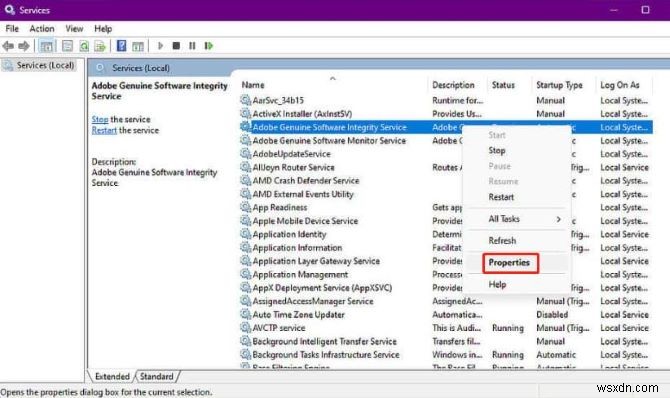
Task: Toggle the Show/Hide Console Tree icon
Action: pyautogui.click(x=46, y=46)
